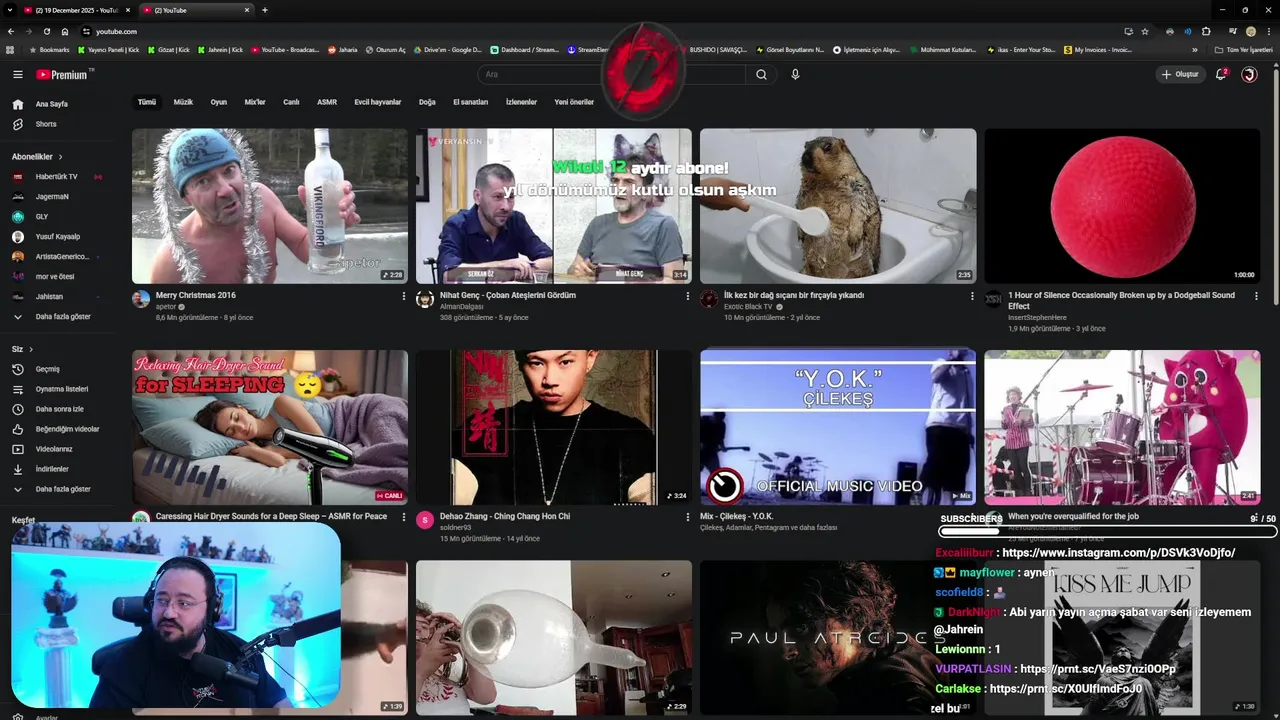Open the tab search dropdown arrow
This screenshot has width=1280, height=720.
point(10,10)
